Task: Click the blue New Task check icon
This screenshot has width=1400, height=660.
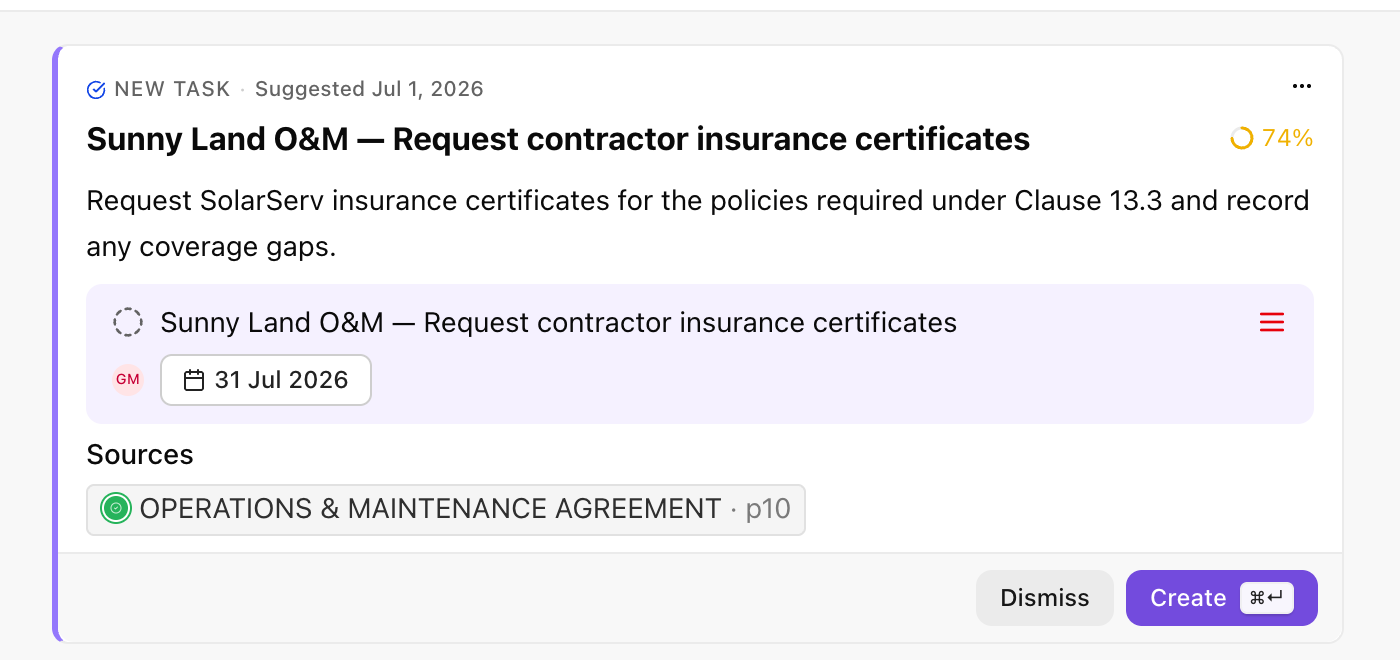Action: point(97,90)
